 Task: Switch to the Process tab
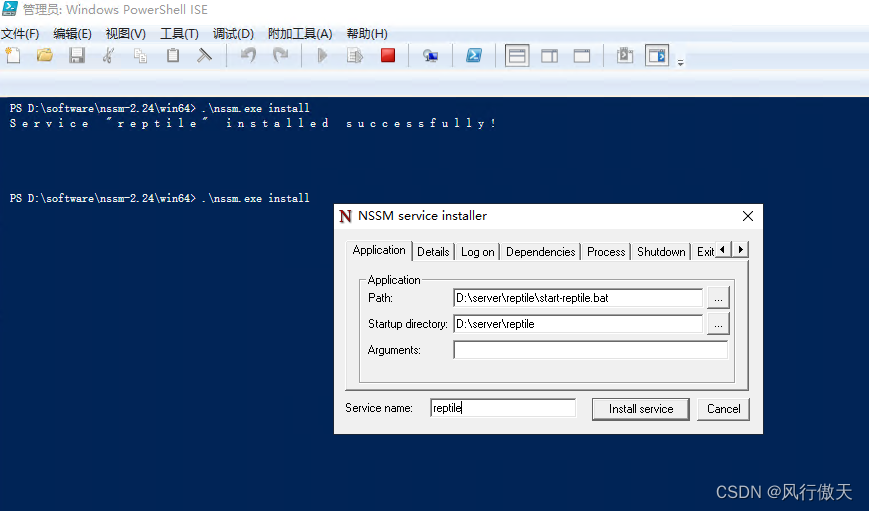coord(606,252)
